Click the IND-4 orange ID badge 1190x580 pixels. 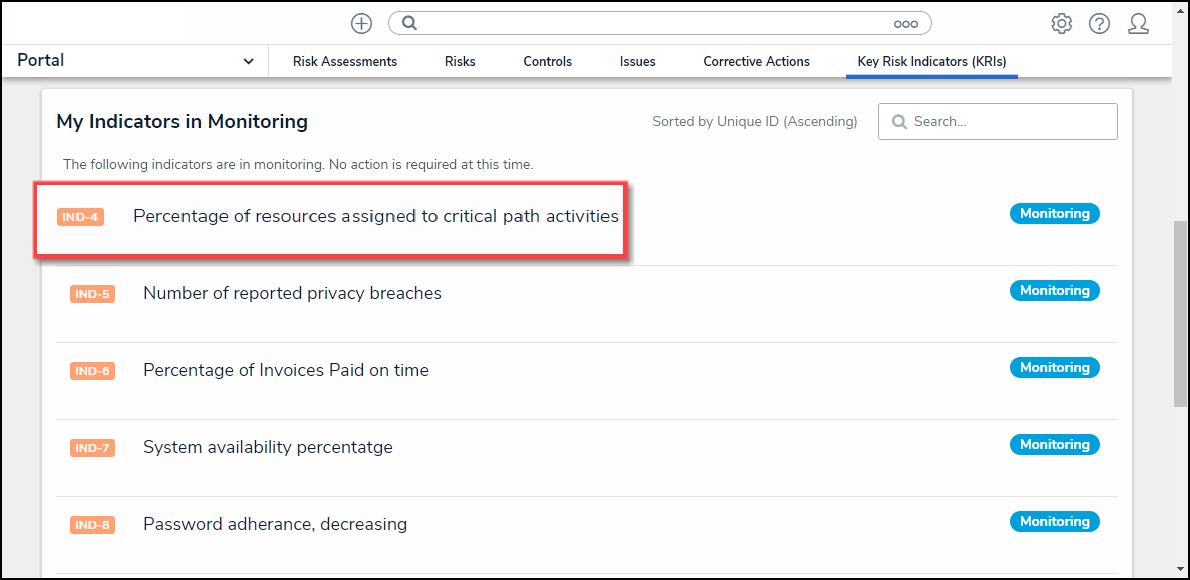(x=80, y=217)
